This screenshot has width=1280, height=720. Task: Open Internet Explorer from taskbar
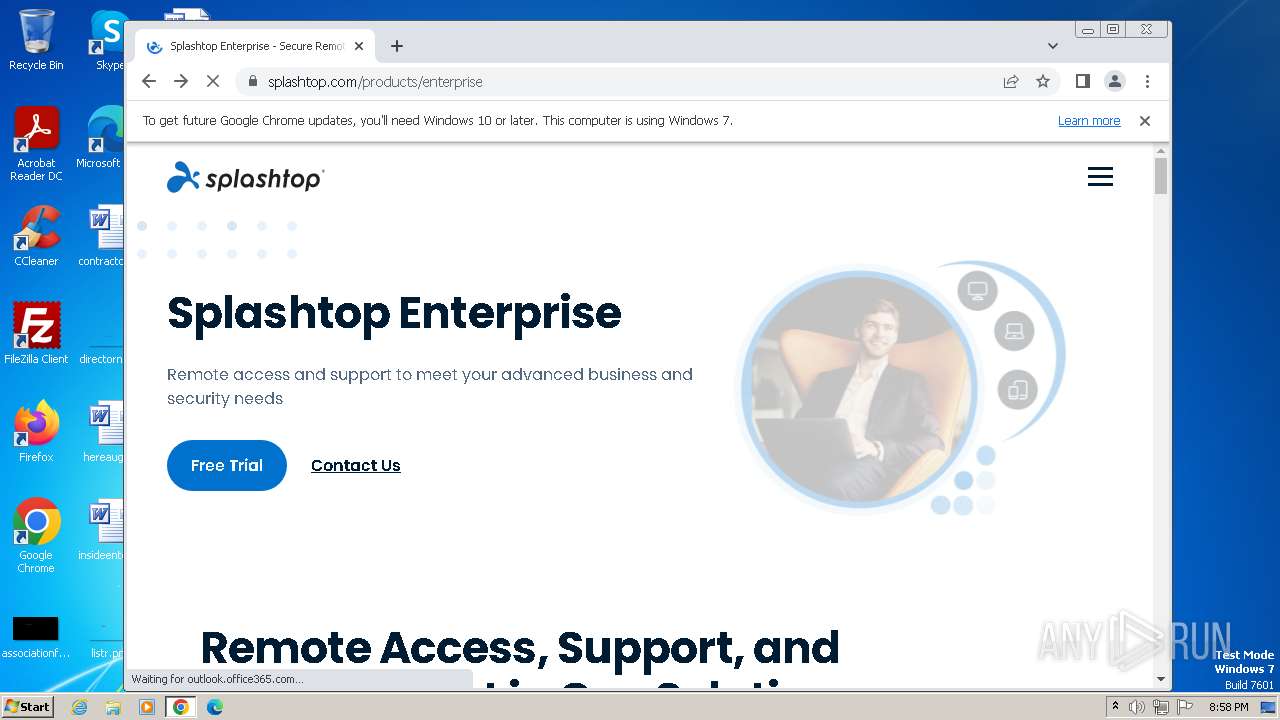tap(79, 707)
